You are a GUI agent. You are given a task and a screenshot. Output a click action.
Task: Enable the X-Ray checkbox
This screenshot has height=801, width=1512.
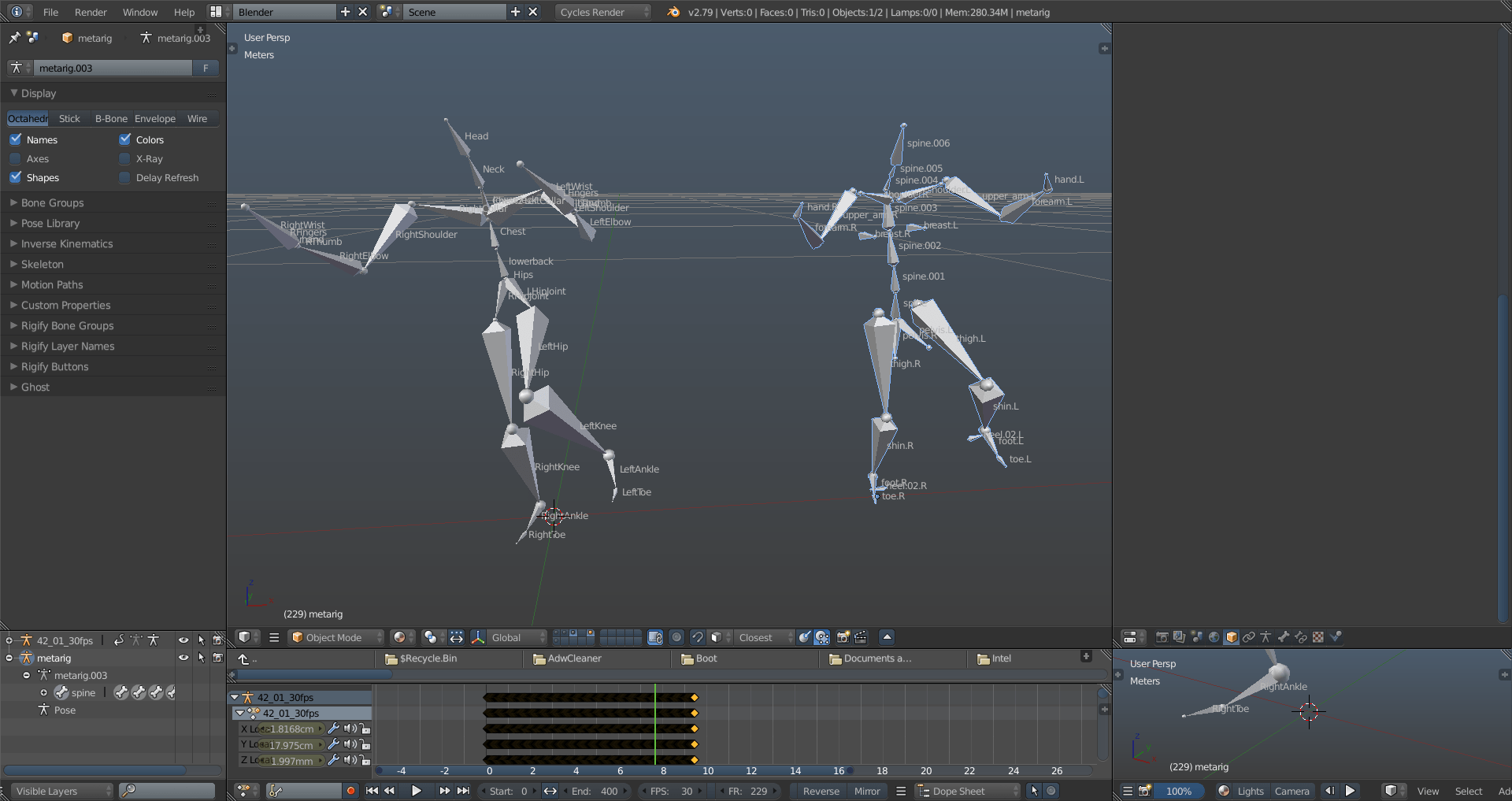124,158
